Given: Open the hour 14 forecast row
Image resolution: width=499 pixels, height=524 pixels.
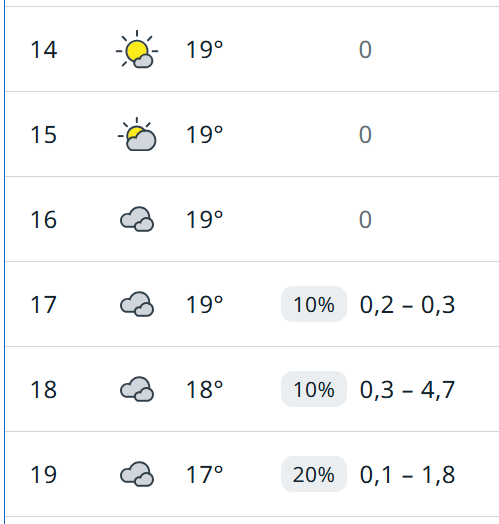Looking at the screenshot, I should coord(252,49).
